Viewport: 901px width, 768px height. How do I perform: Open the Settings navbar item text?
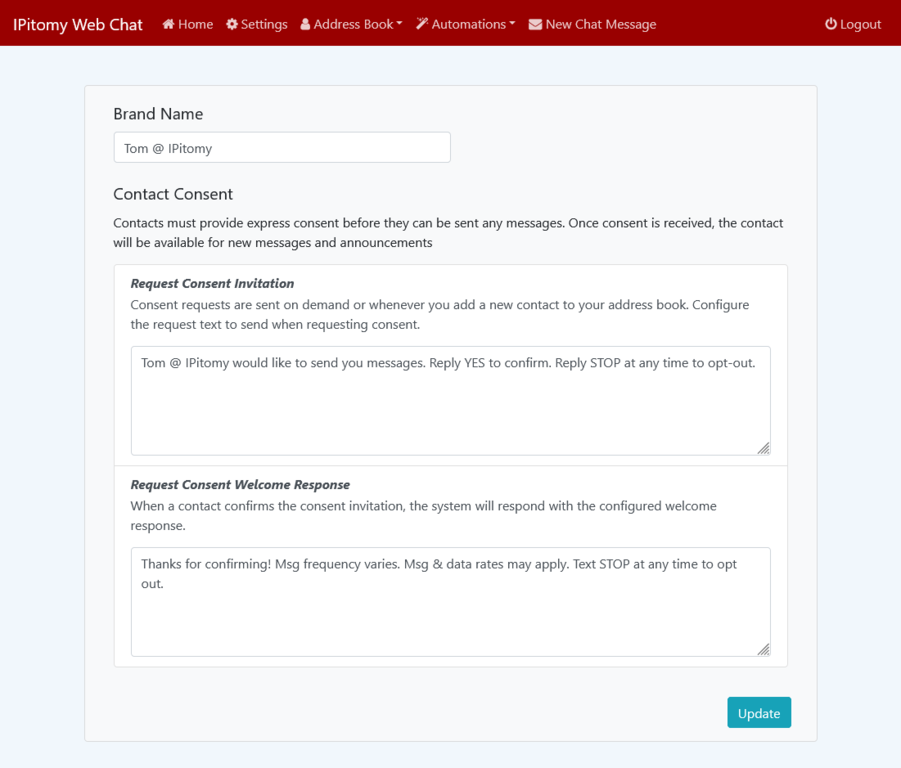click(x=264, y=24)
